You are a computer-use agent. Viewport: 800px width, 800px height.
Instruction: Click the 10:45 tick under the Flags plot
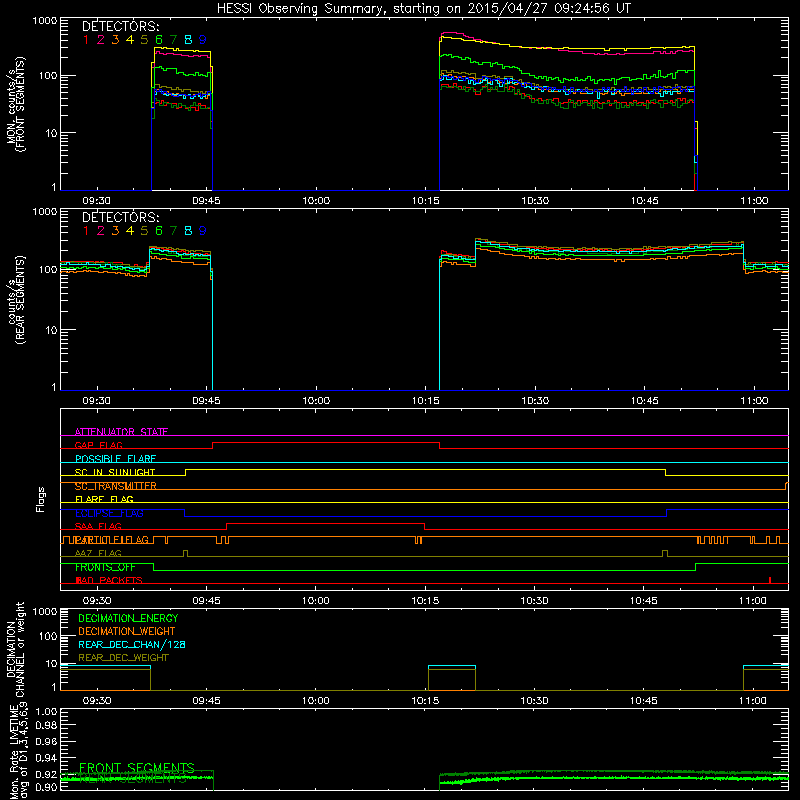tap(644, 601)
